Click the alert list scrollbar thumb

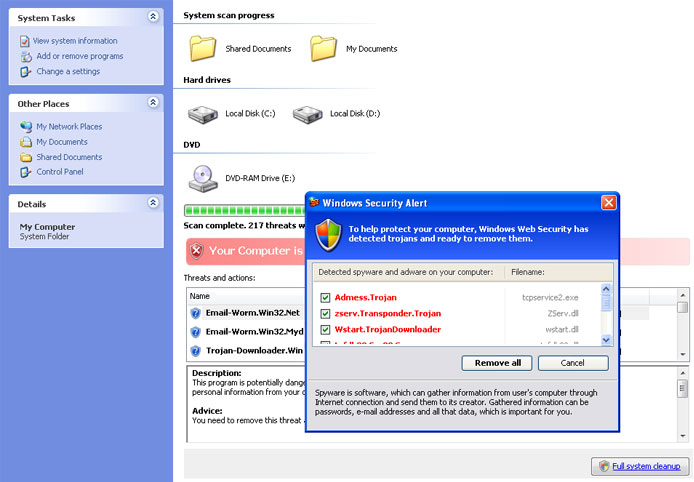[x=606, y=302]
